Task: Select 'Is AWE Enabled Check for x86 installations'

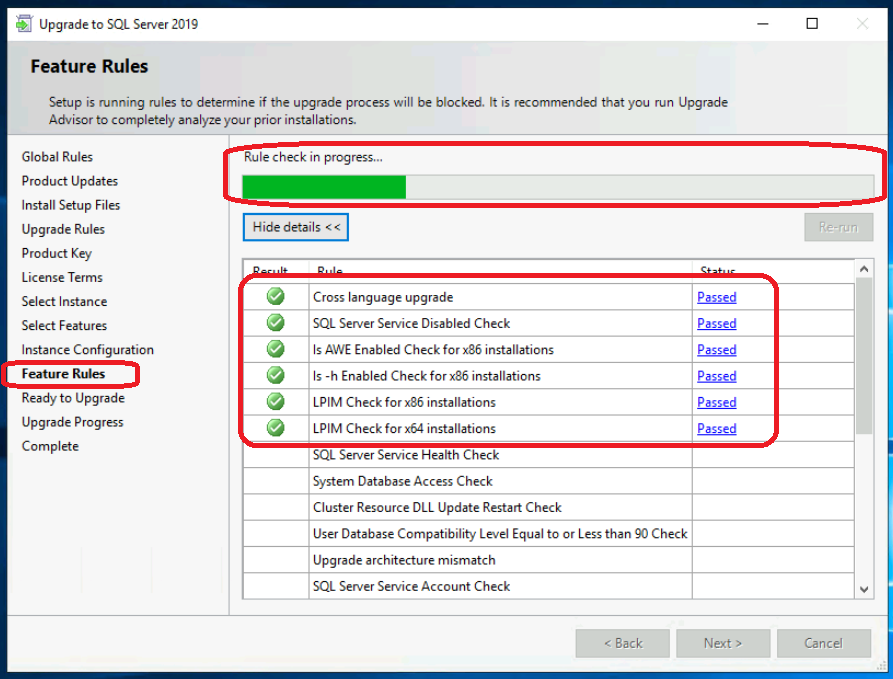Action: 433,350
